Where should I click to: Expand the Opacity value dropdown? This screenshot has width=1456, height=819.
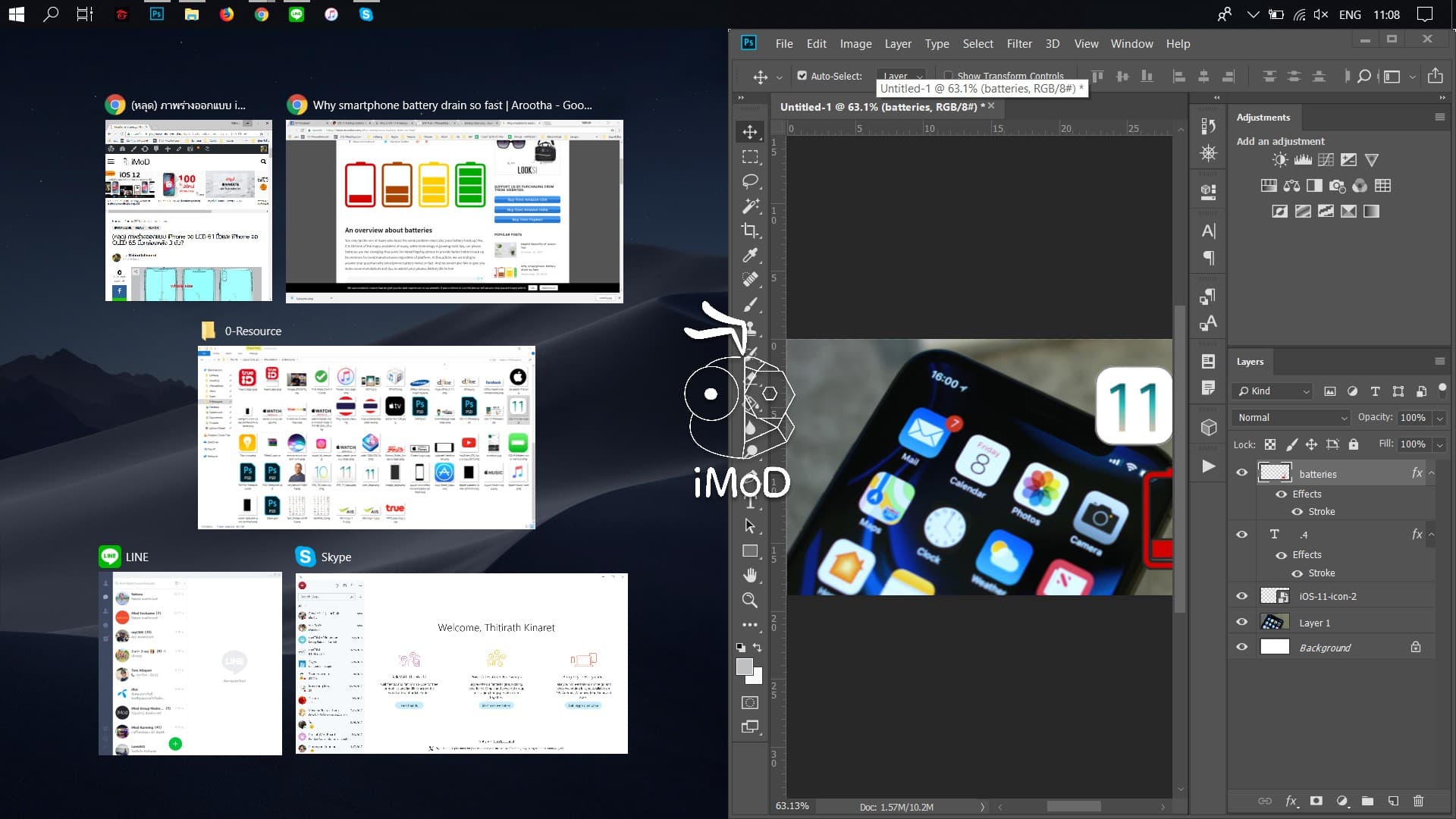coord(1439,418)
